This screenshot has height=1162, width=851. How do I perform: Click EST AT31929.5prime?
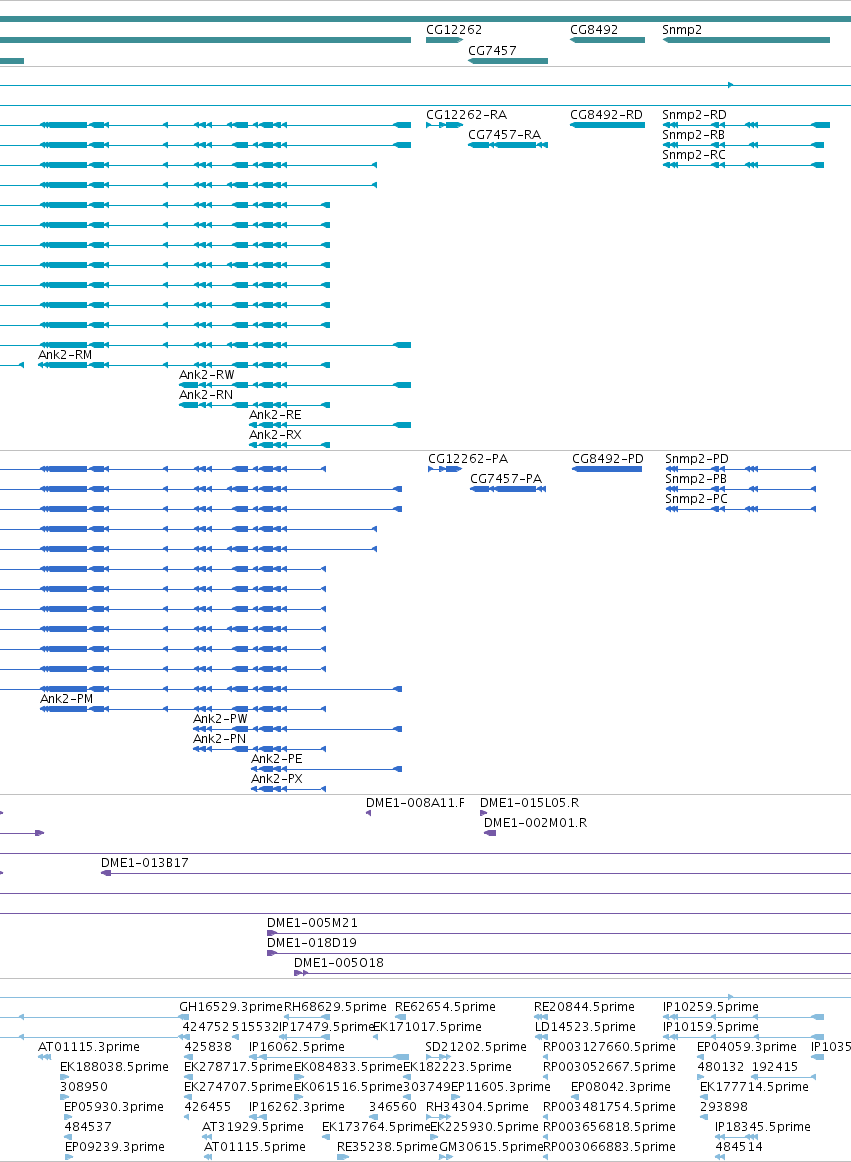click(x=253, y=1126)
